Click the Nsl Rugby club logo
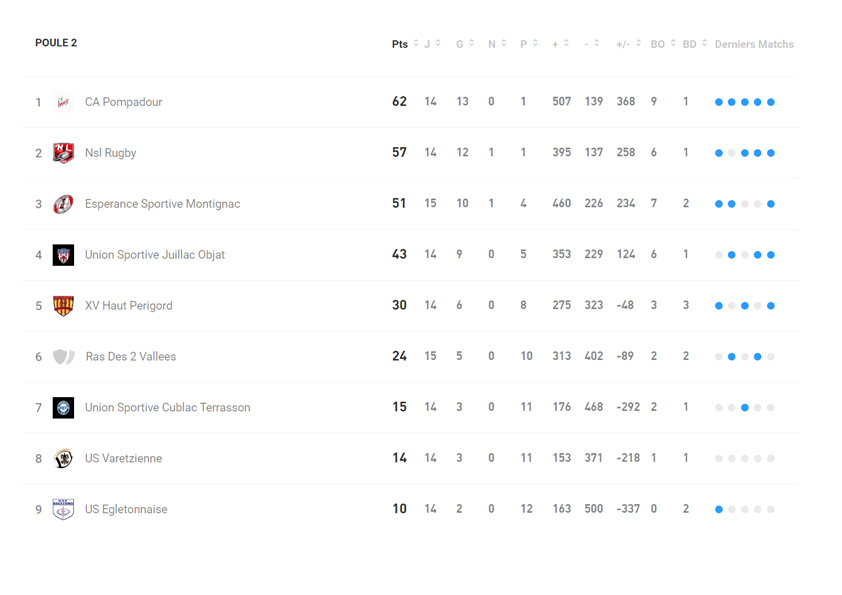Image resolution: width=842 pixels, height=595 pixels. point(63,153)
